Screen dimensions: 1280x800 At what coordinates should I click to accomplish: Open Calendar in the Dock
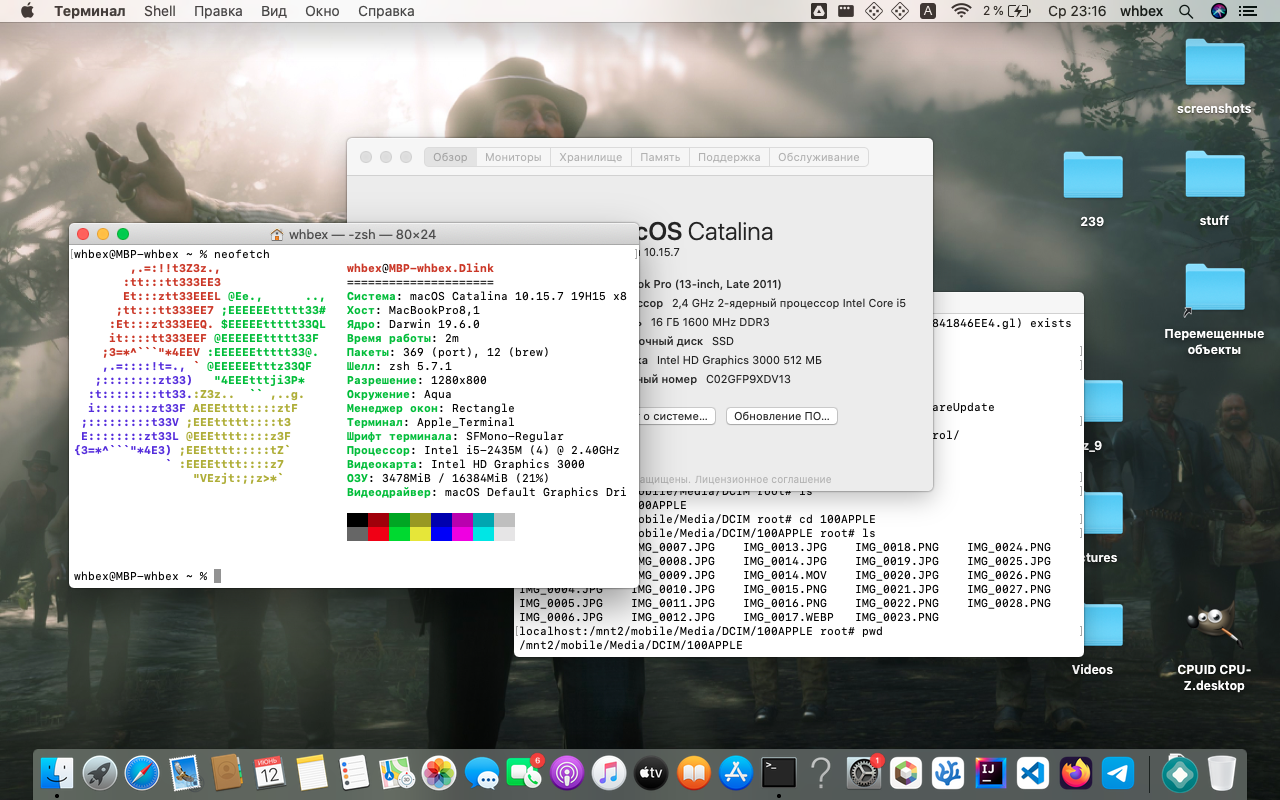pyautogui.click(x=269, y=773)
